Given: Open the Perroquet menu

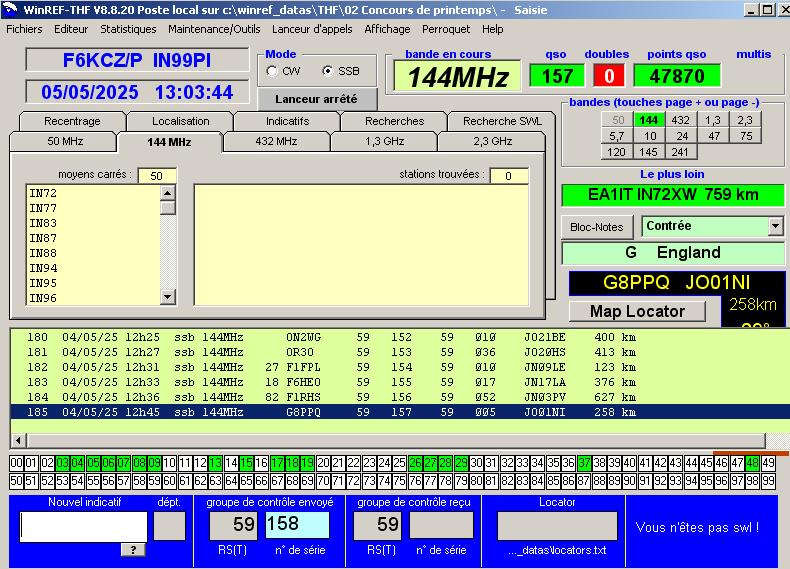Looking at the screenshot, I should pyautogui.click(x=446, y=29).
